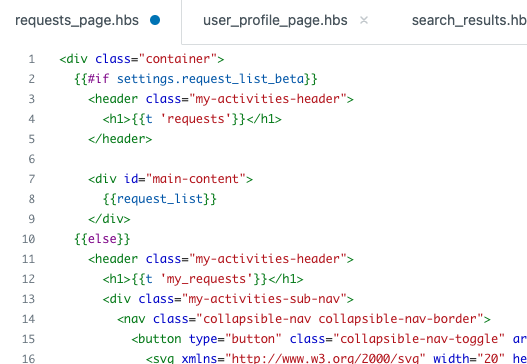Switch to the requests_page.hbs tab
The height and width of the screenshot is (364, 527).
pos(77,21)
